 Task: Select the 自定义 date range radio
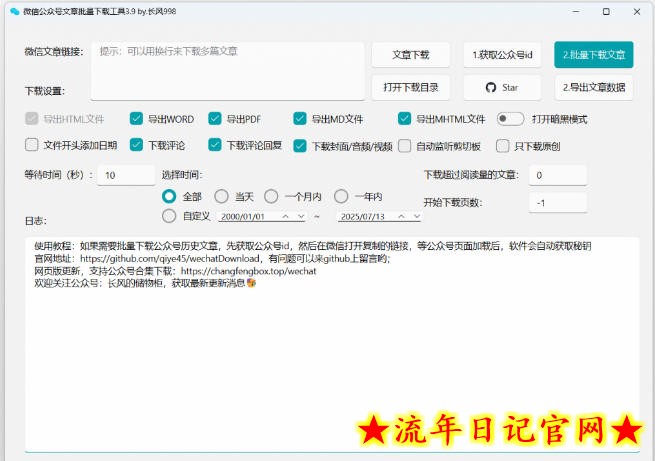pos(169,216)
